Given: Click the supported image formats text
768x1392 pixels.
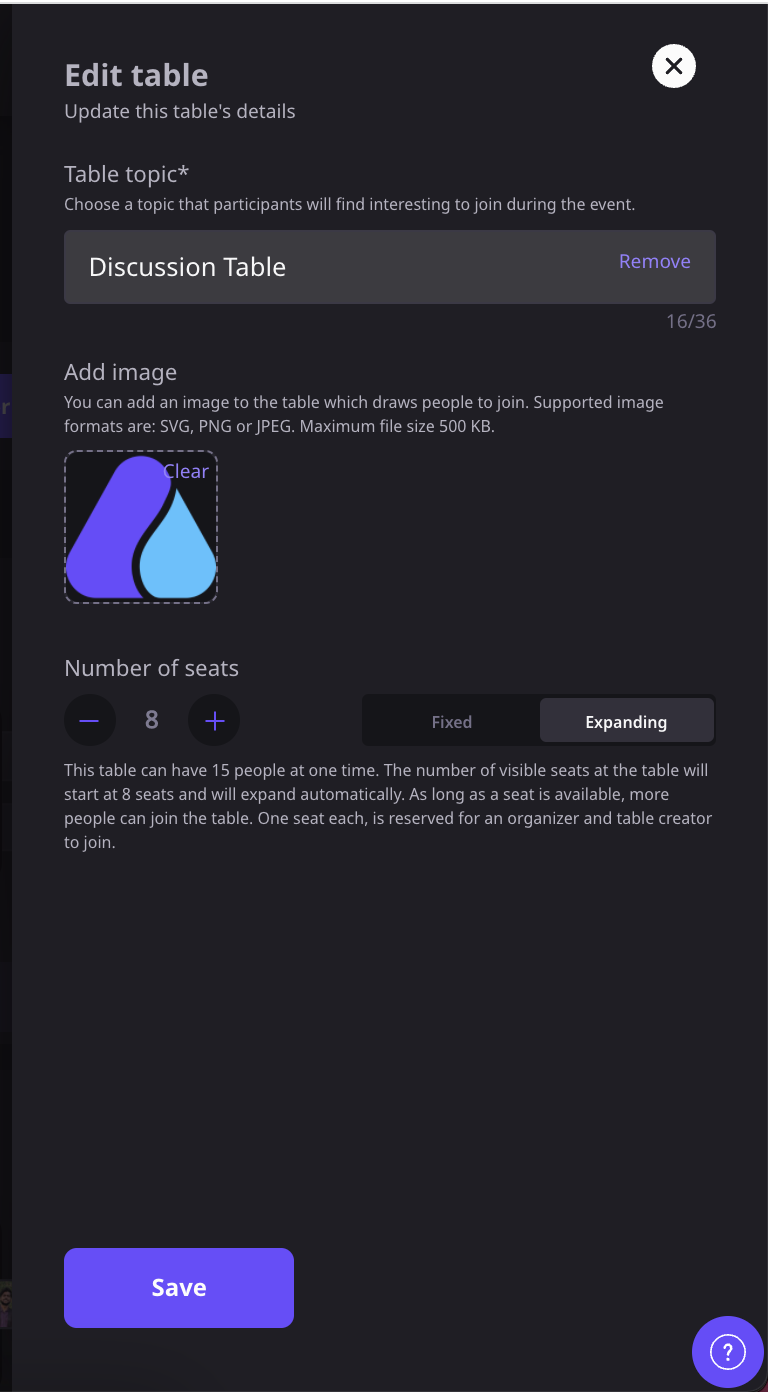Looking at the screenshot, I should click(364, 414).
